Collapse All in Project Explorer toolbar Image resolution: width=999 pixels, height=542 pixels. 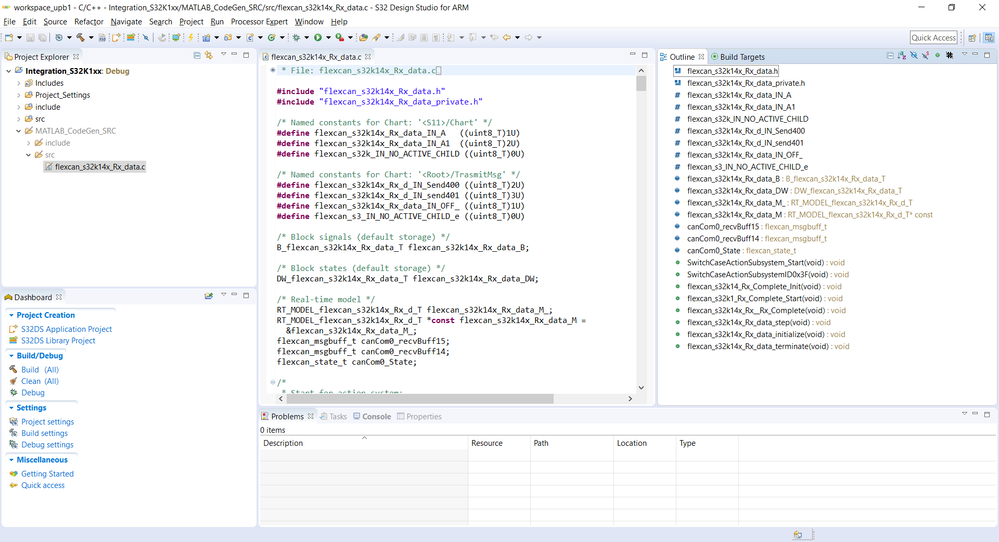click(x=197, y=57)
